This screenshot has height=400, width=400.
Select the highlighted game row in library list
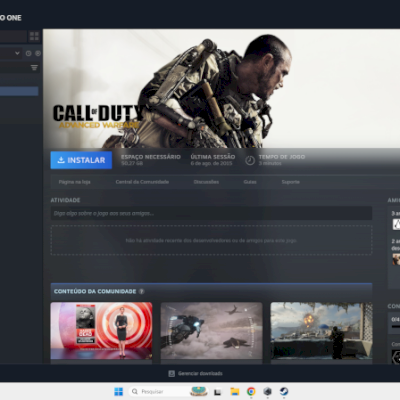[19, 91]
